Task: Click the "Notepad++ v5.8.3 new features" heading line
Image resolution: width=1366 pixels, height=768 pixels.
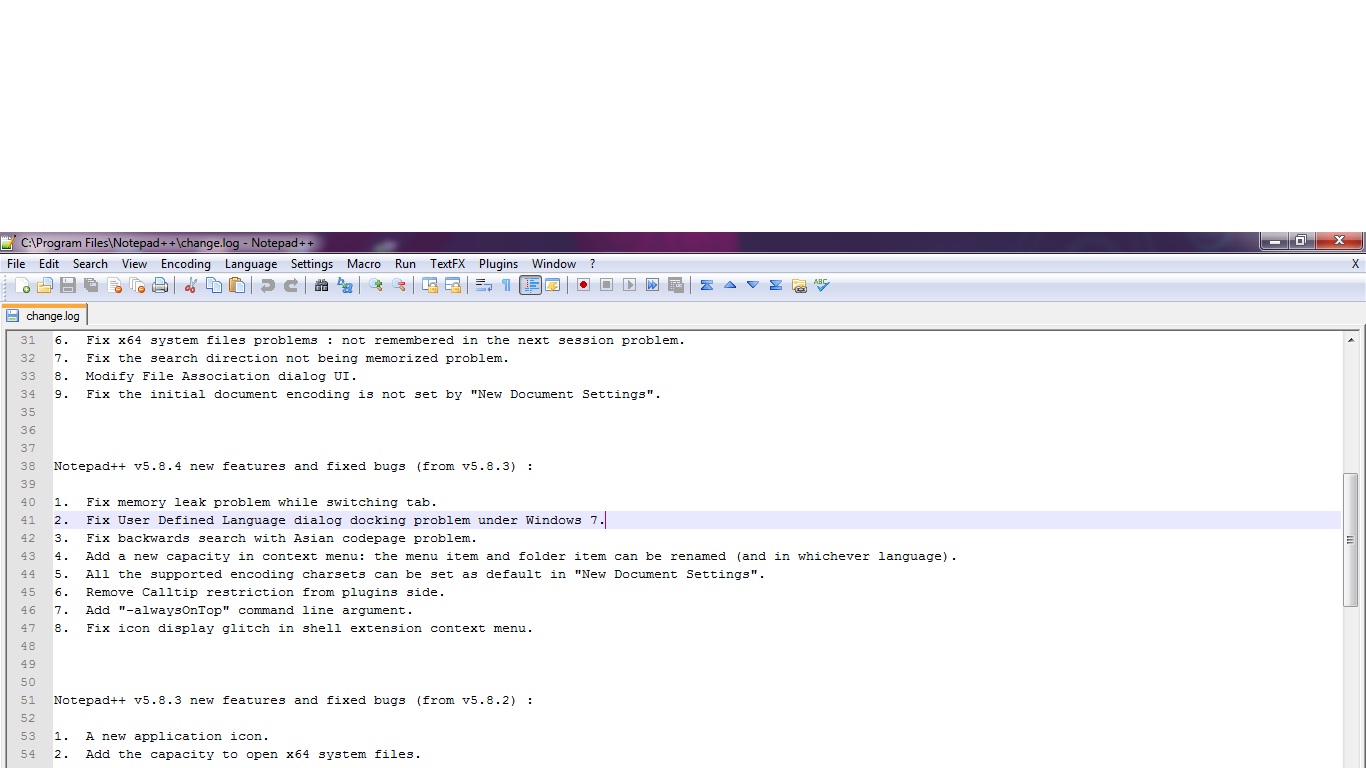Action: pos(294,700)
